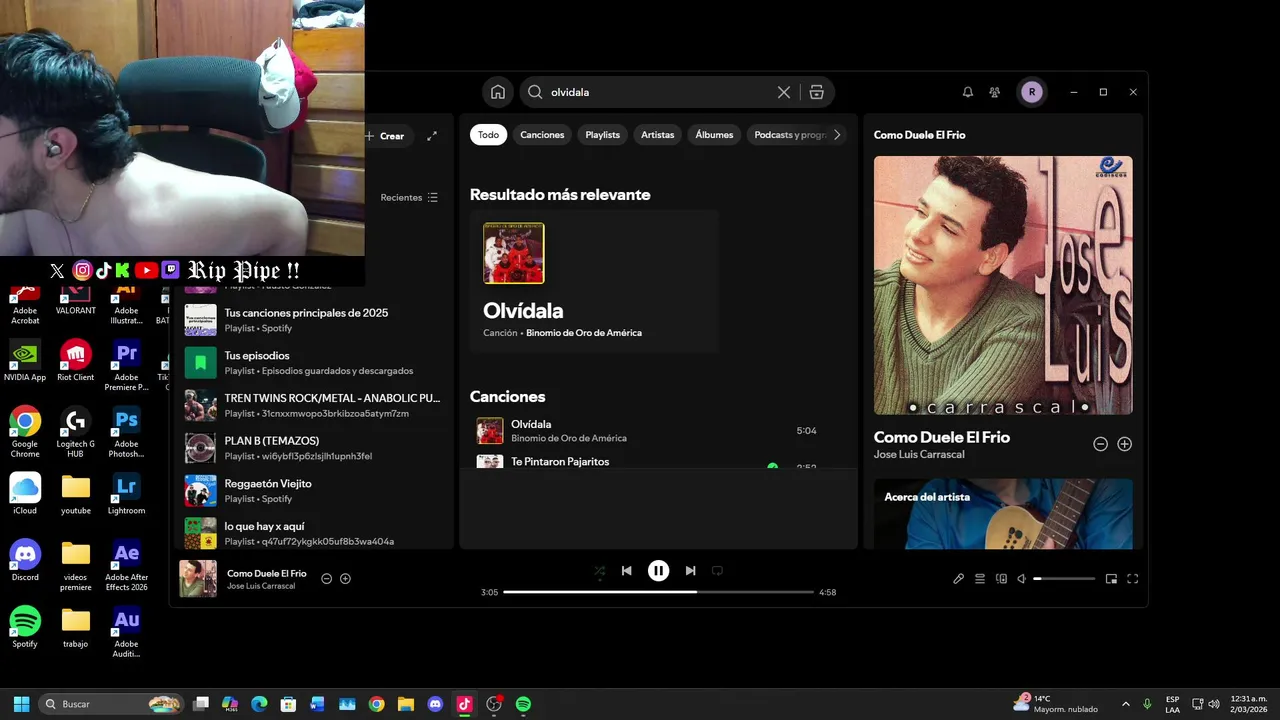This screenshot has height=720, width=1280.
Task: Open Lightroom desktop shortcut
Action: [x=127, y=494]
